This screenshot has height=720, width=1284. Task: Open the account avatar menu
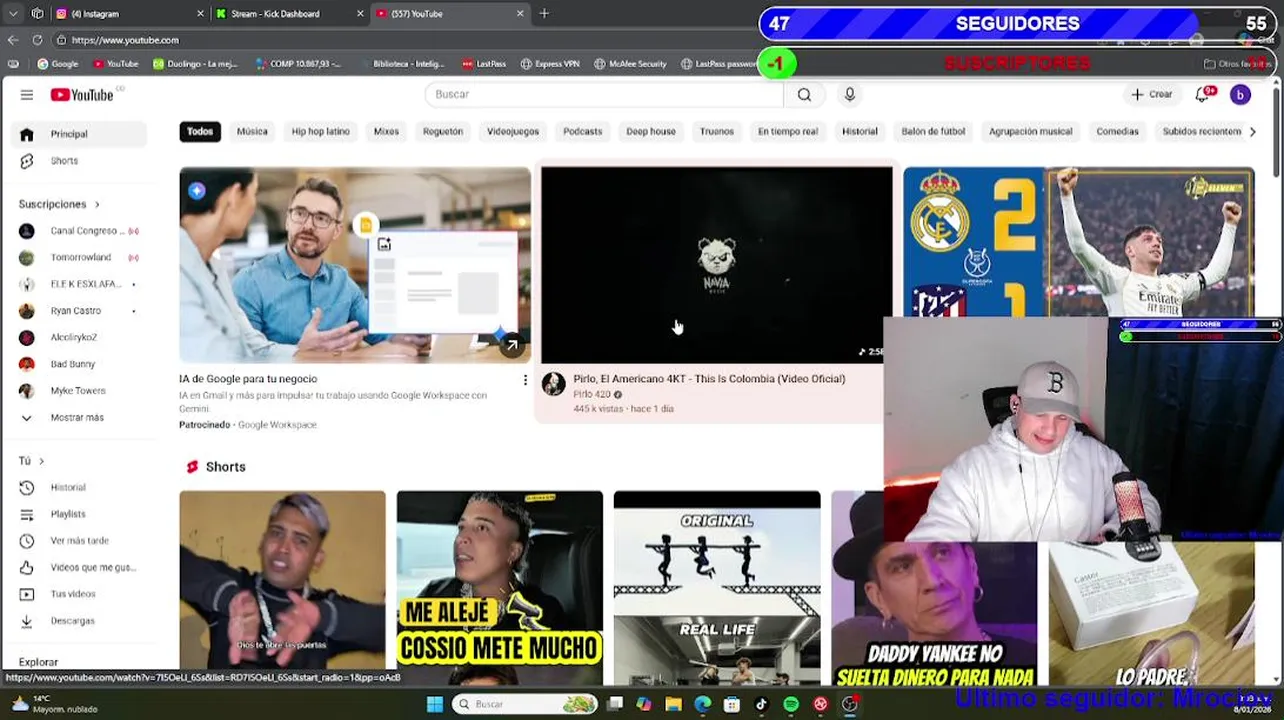tap(1240, 94)
